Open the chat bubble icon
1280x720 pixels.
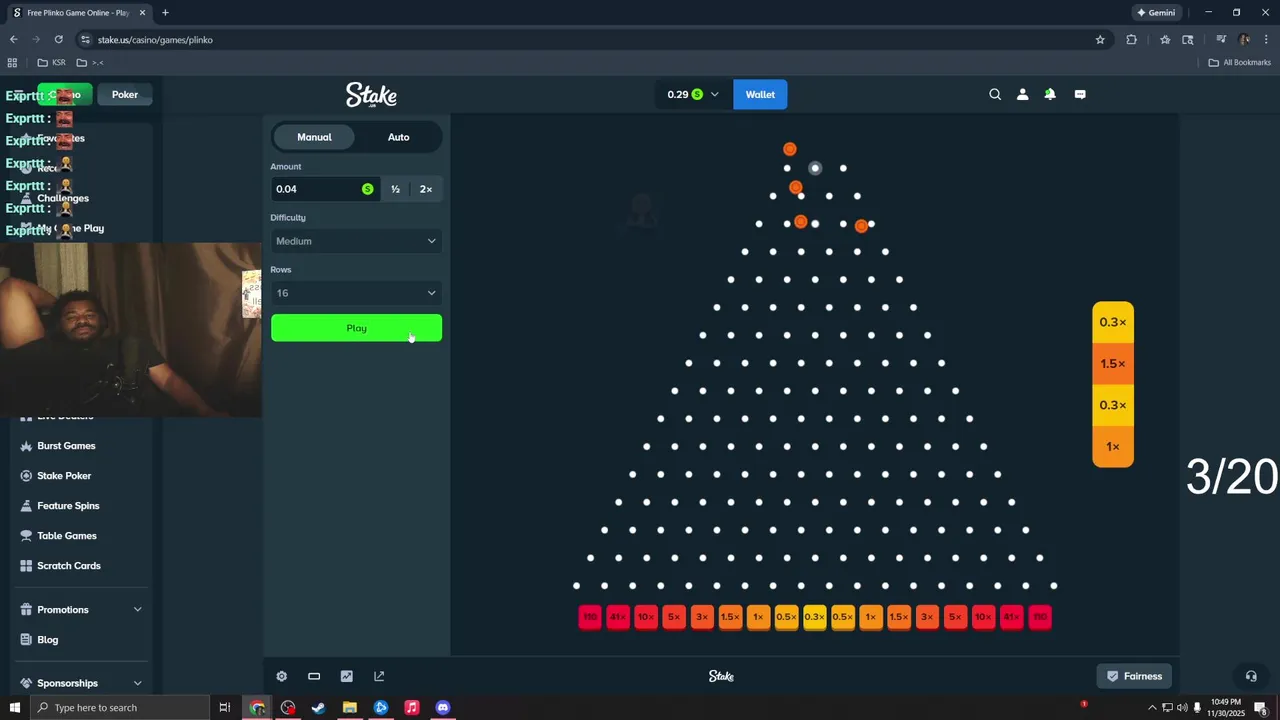[1080, 94]
